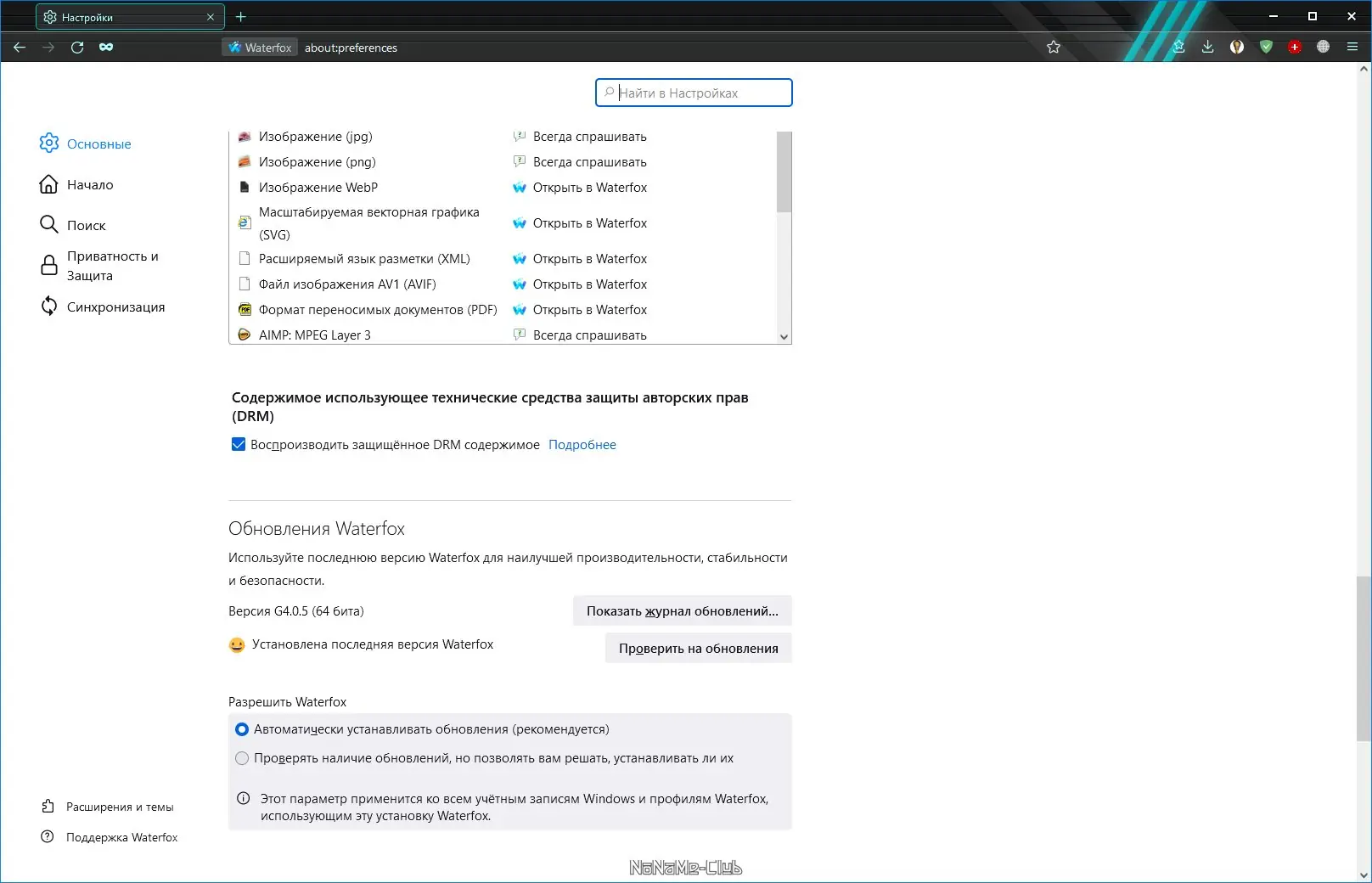Image resolution: width=1372 pixels, height=883 pixels.
Task: Click the gray globe extension icon
Action: click(x=1323, y=48)
